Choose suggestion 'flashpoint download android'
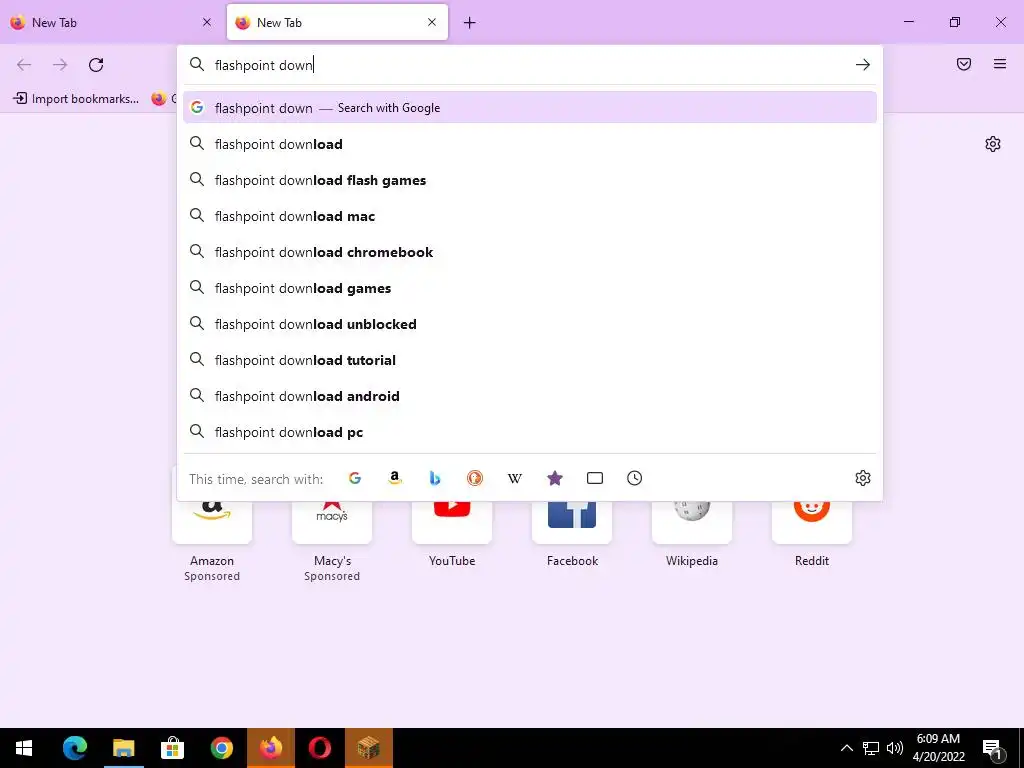This screenshot has width=1024, height=768. click(x=530, y=396)
